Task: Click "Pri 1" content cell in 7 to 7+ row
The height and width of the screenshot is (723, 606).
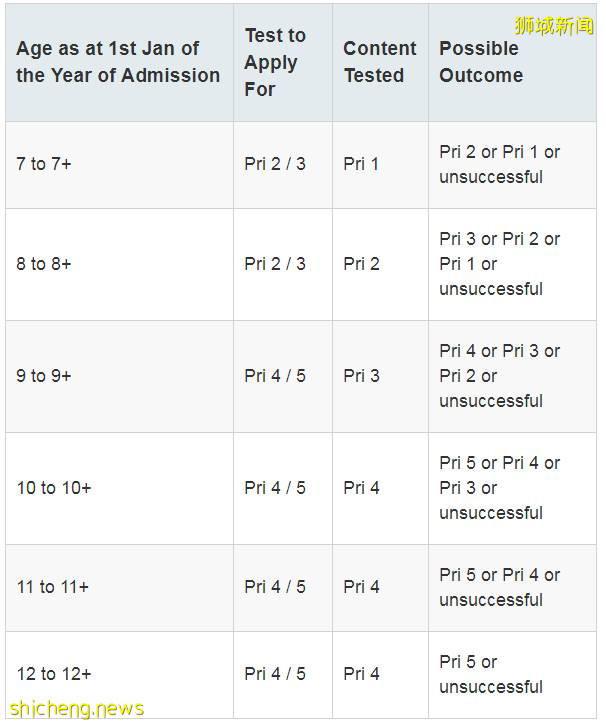Action: coord(361,164)
